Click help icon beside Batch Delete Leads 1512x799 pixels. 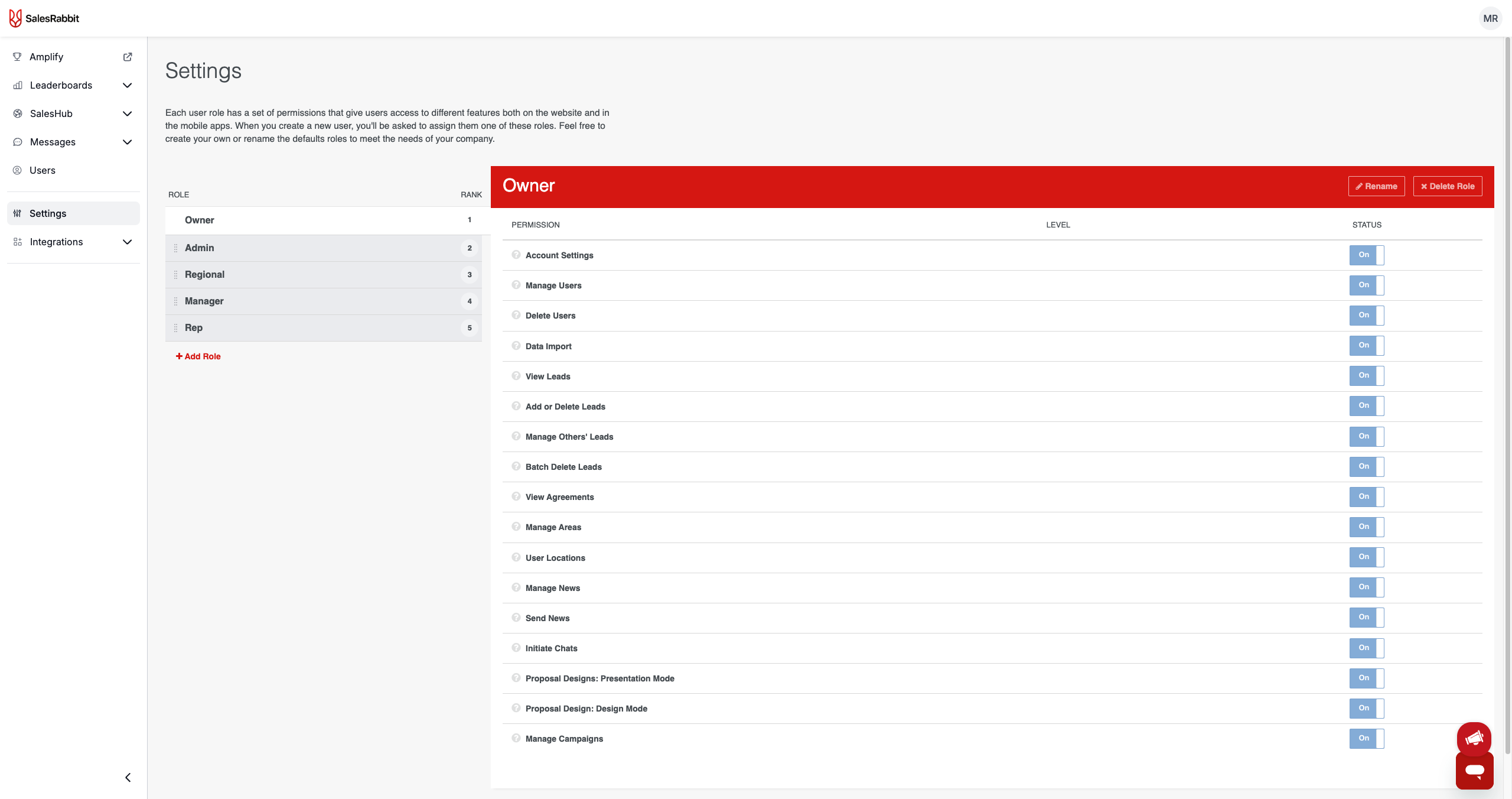[516, 466]
